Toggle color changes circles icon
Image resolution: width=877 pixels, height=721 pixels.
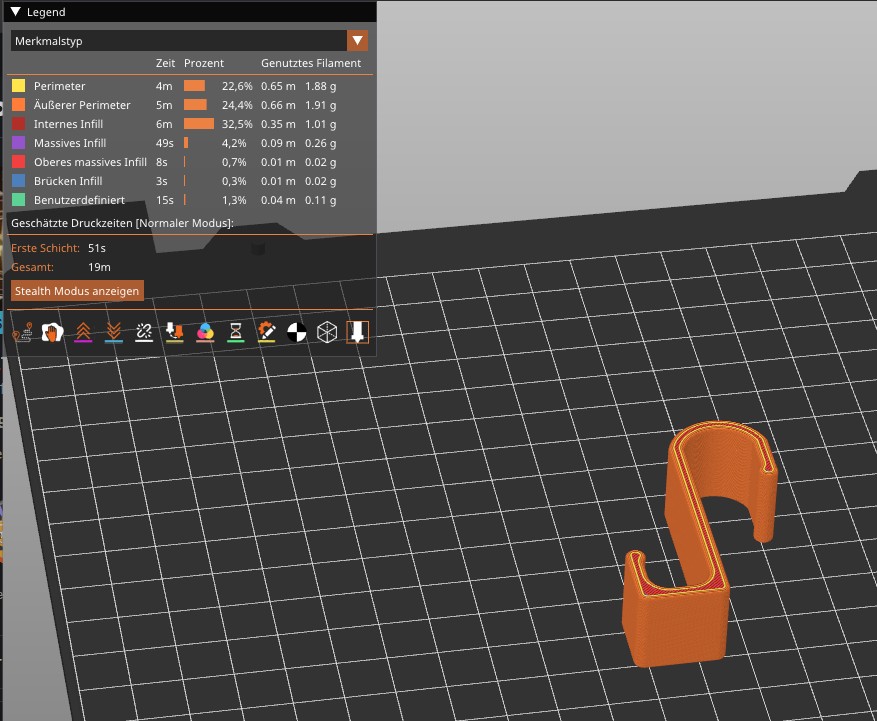click(205, 332)
